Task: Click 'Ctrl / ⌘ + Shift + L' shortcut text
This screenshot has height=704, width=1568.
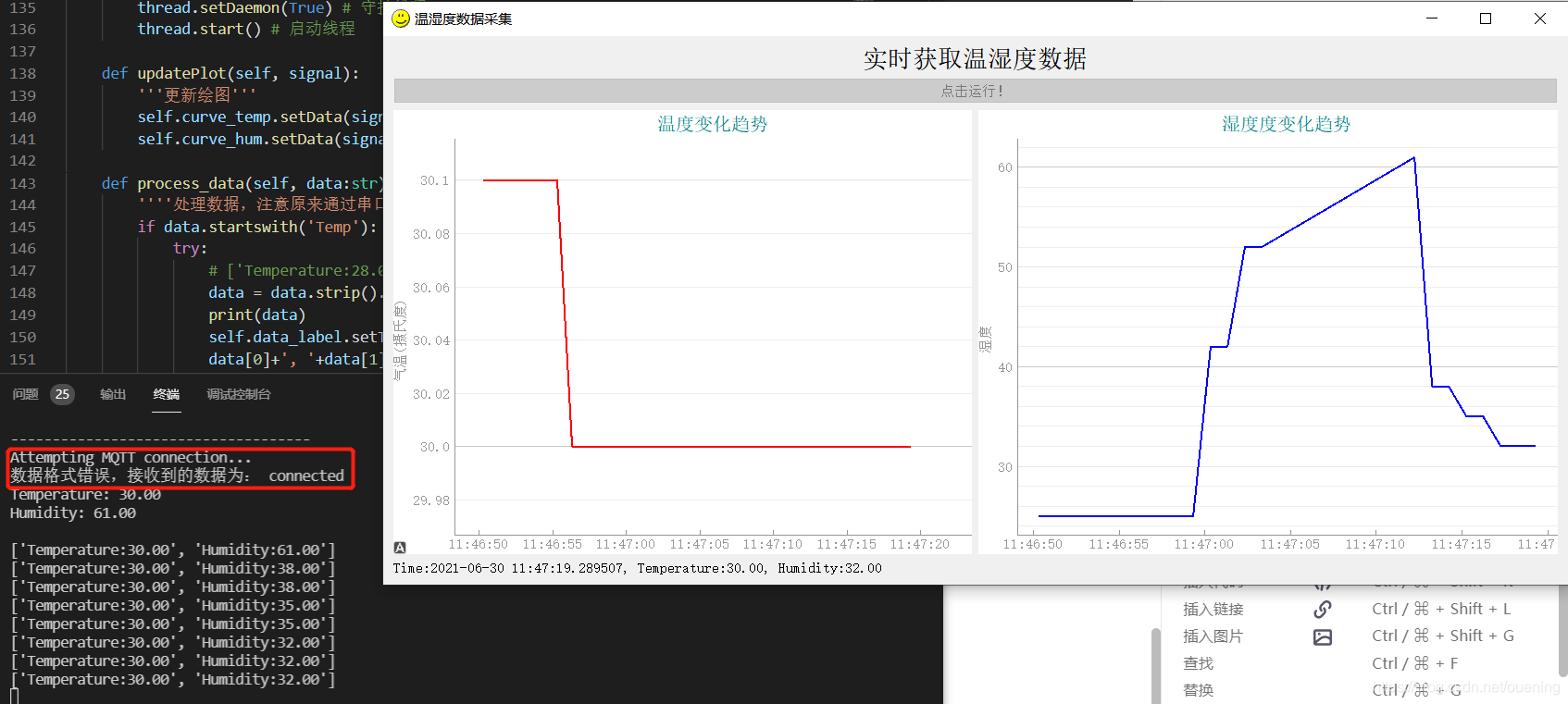Action: (x=1441, y=609)
